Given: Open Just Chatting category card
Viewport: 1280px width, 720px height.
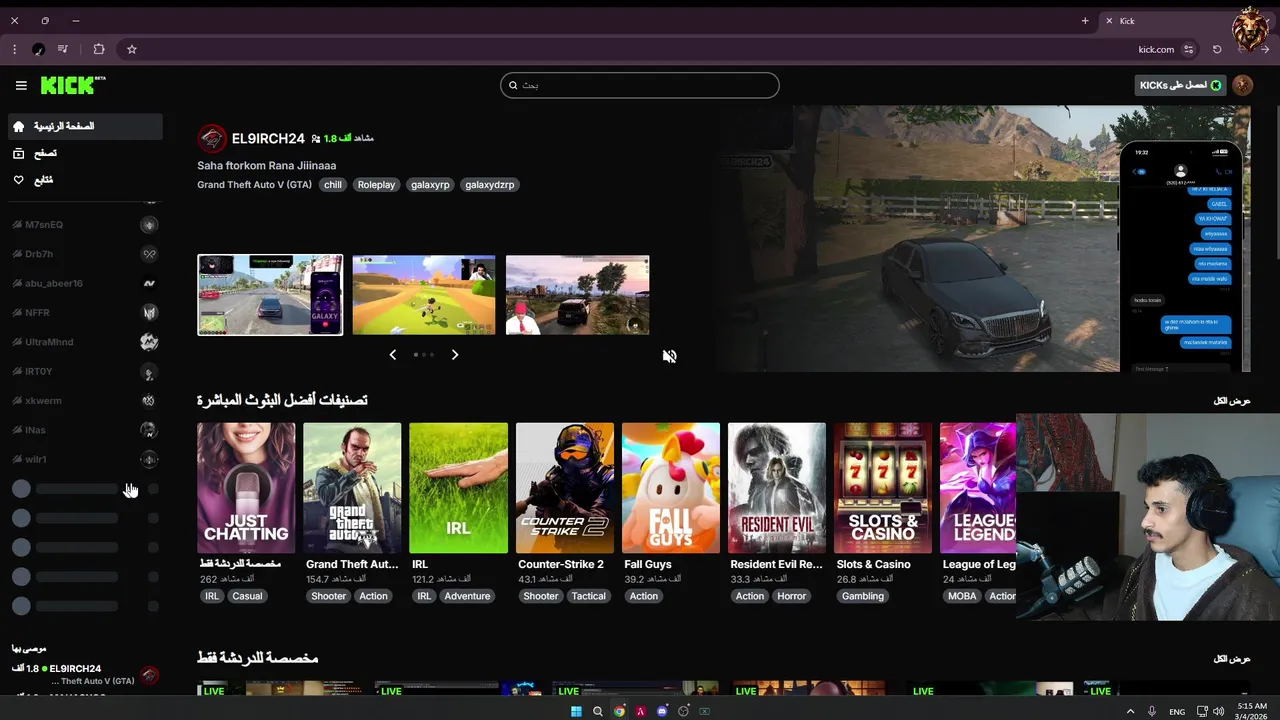Looking at the screenshot, I should coord(246,488).
